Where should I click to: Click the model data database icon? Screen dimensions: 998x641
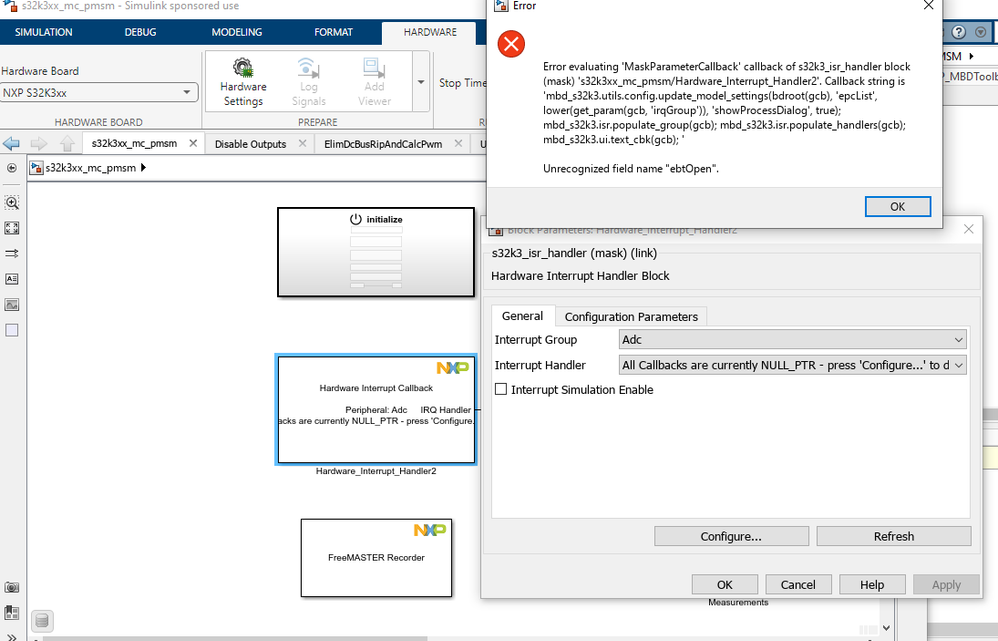[x=41, y=620]
